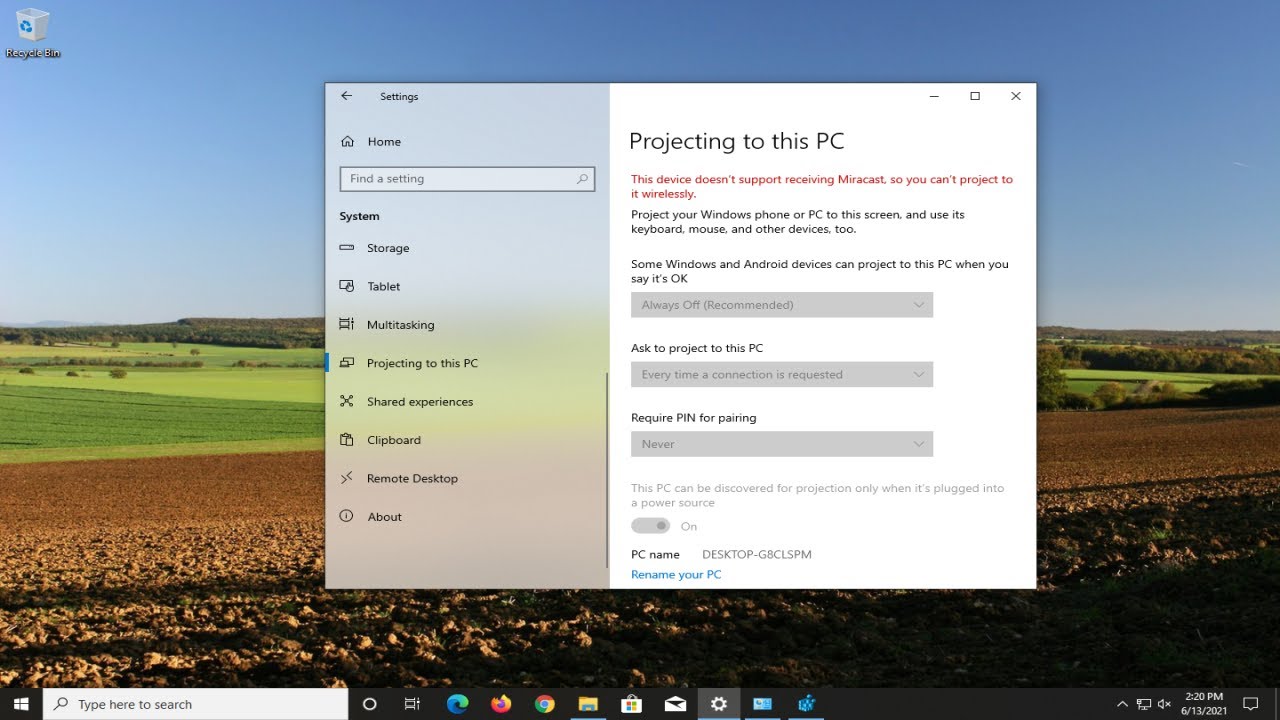Launch Google Chrome from taskbar
Image resolution: width=1280 pixels, height=720 pixels.
pyautogui.click(x=544, y=704)
